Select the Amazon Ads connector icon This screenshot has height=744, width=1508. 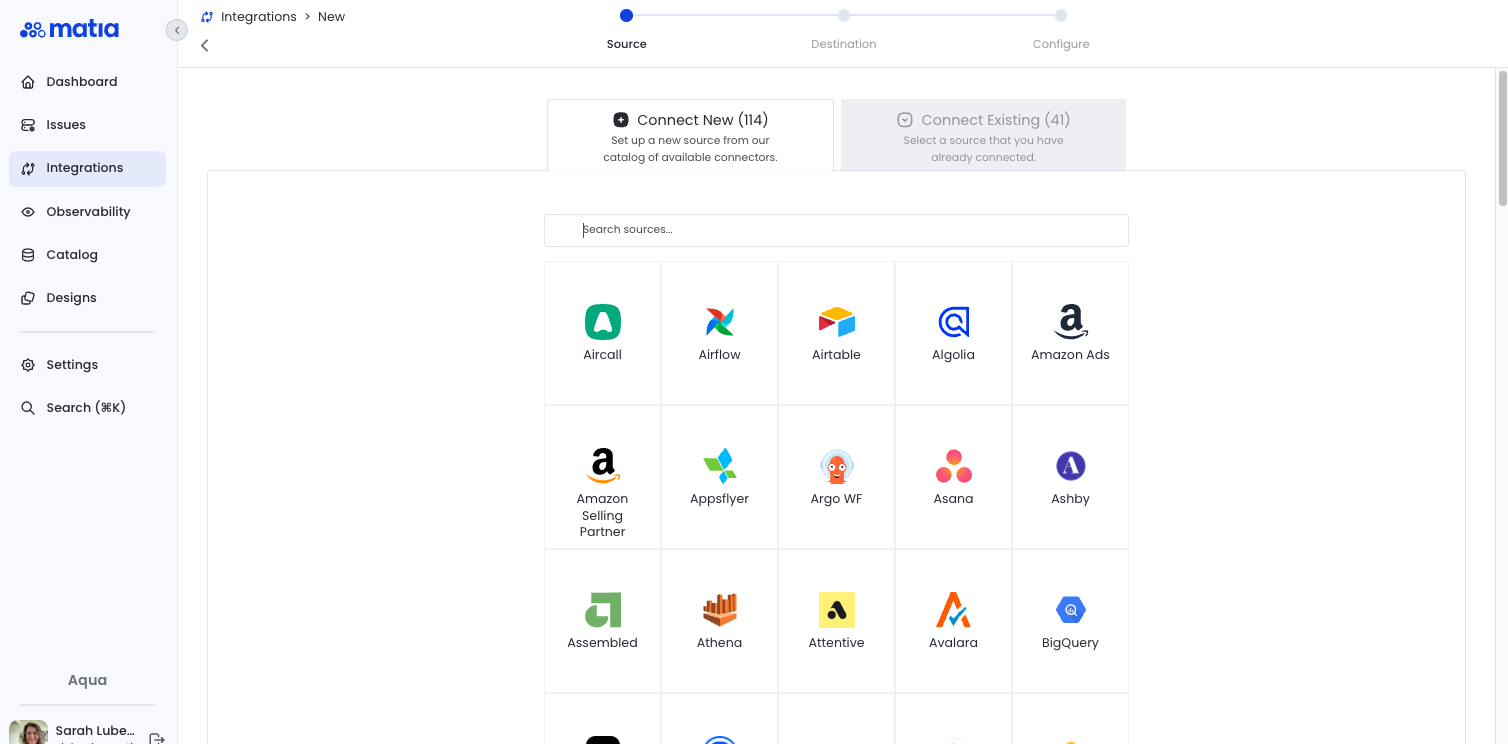point(1071,322)
